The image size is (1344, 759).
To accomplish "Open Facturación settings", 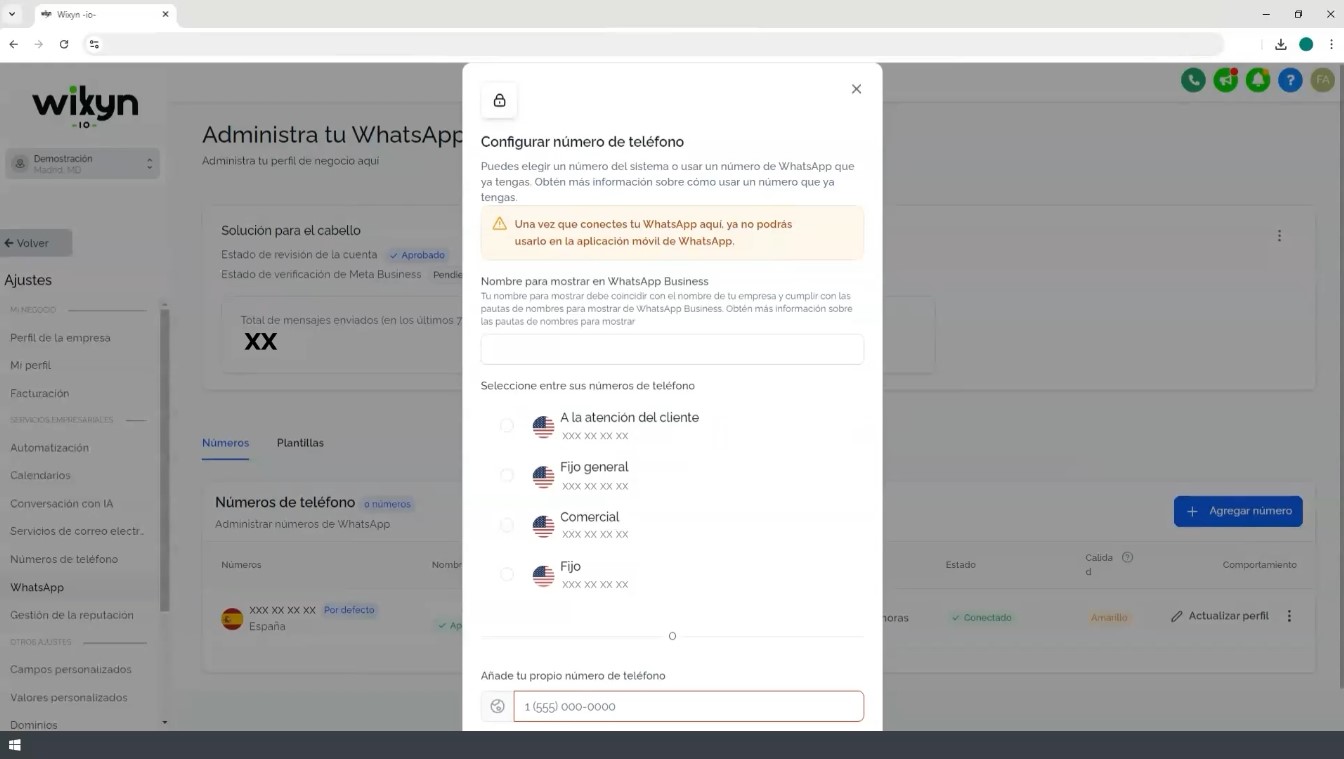I will (x=40, y=394).
